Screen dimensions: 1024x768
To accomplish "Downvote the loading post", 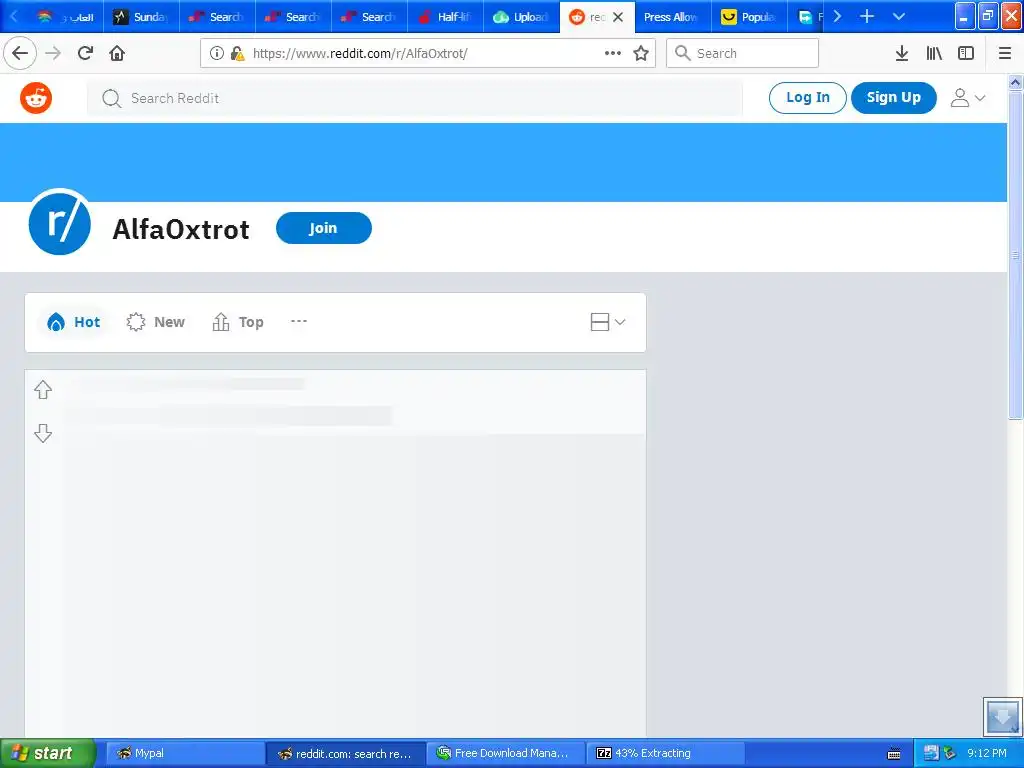I will pyautogui.click(x=43, y=433).
